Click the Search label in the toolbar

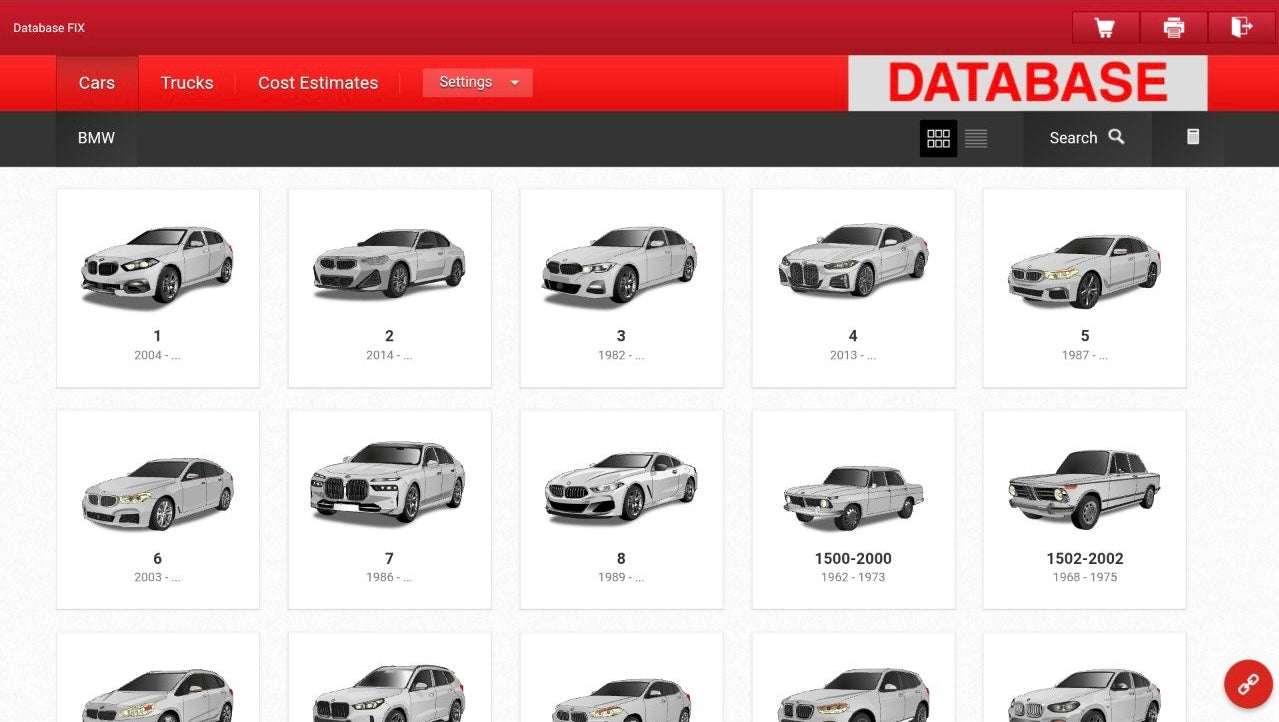click(x=1072, y=137)
